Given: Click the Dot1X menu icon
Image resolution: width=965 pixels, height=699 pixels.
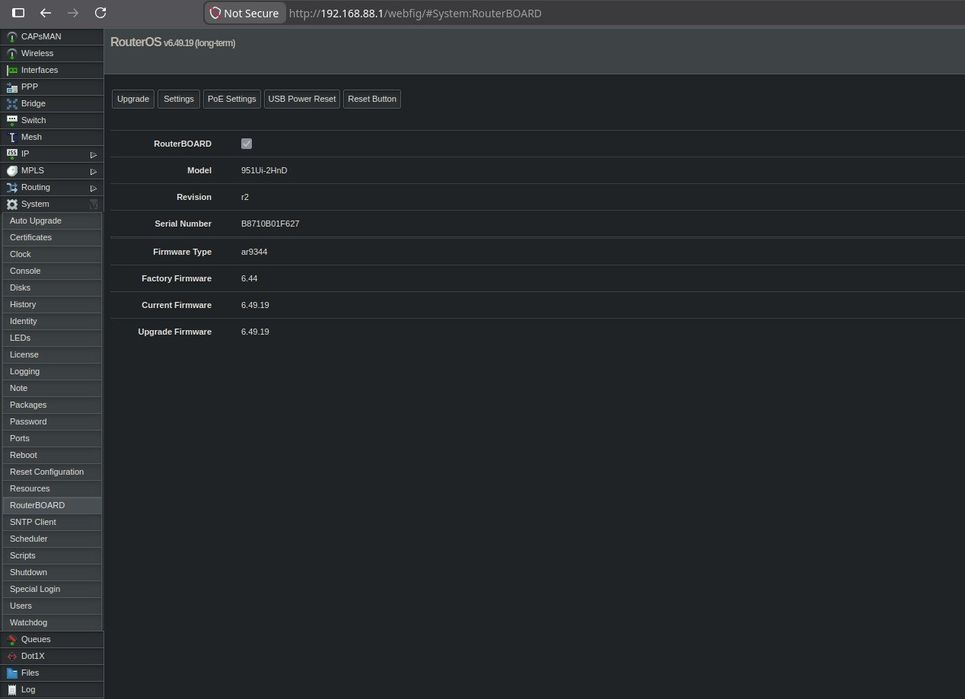Looking at the screenshot, I should [12, 657].
